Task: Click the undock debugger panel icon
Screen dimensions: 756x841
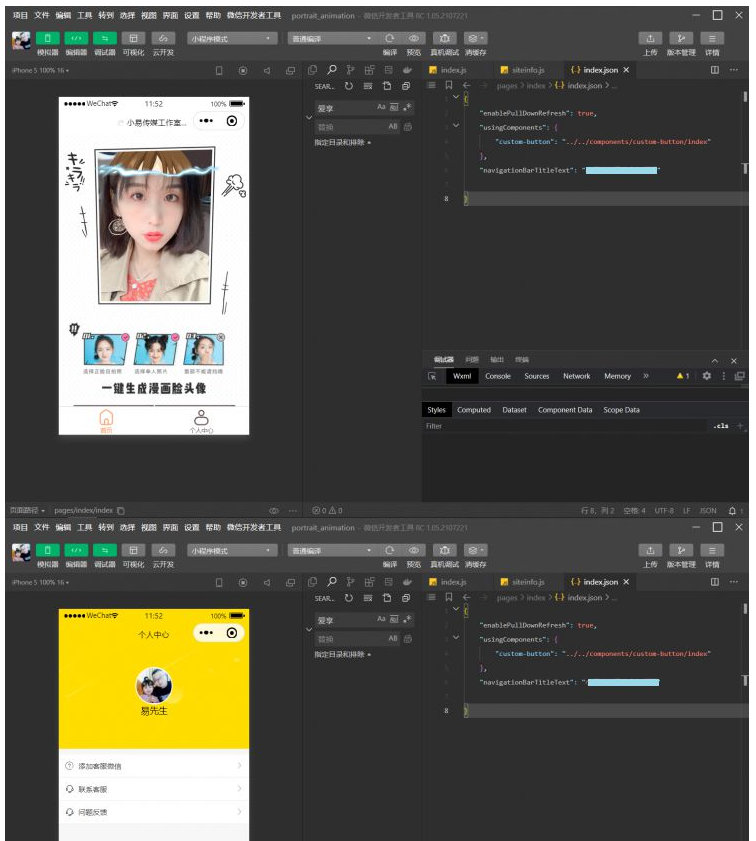Action: [739, 376]
